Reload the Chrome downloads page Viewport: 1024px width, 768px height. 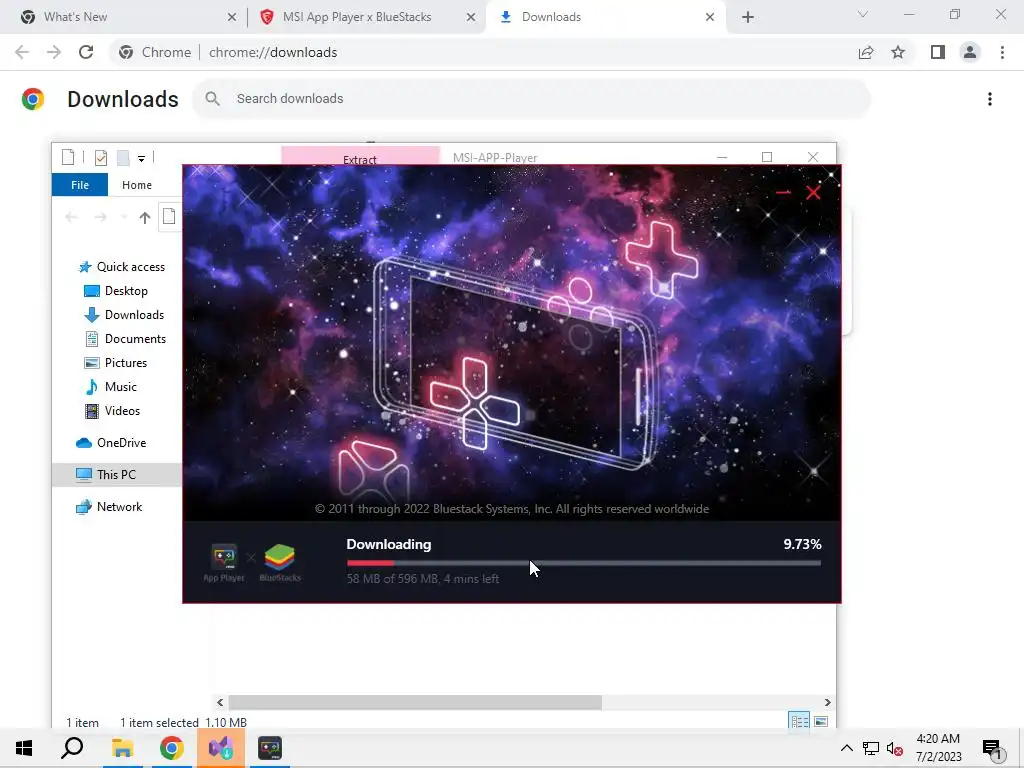tap(86, 52)
